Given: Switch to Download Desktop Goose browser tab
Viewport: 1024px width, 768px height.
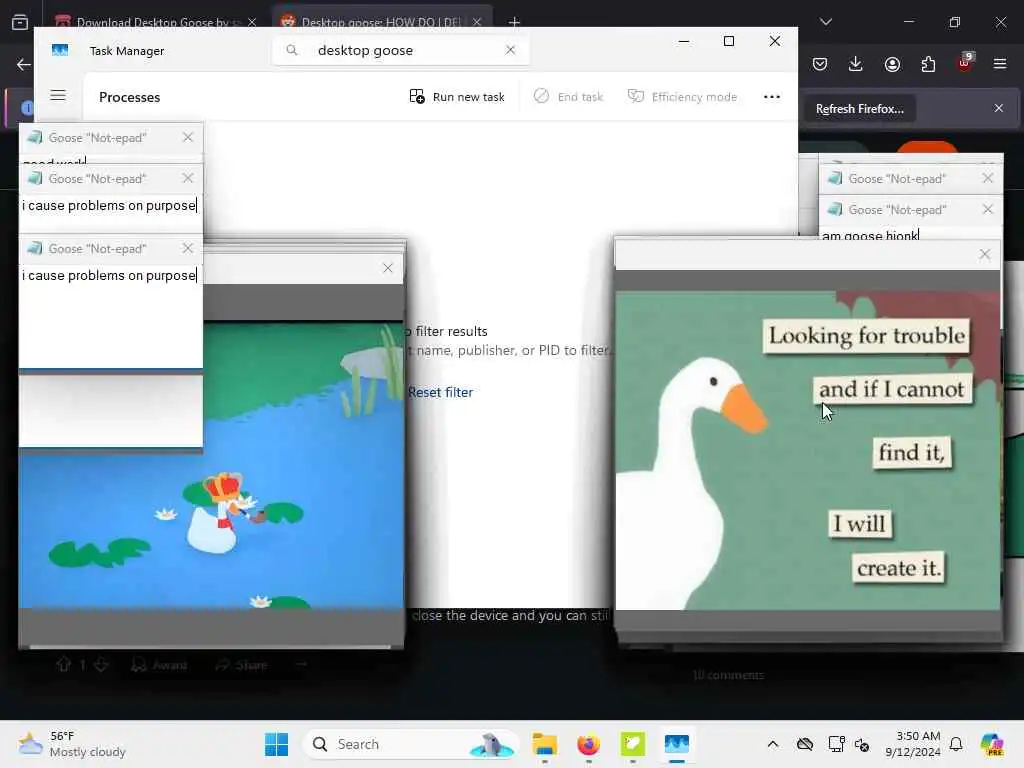Looking at the screenshot, I should click(154, 22).
